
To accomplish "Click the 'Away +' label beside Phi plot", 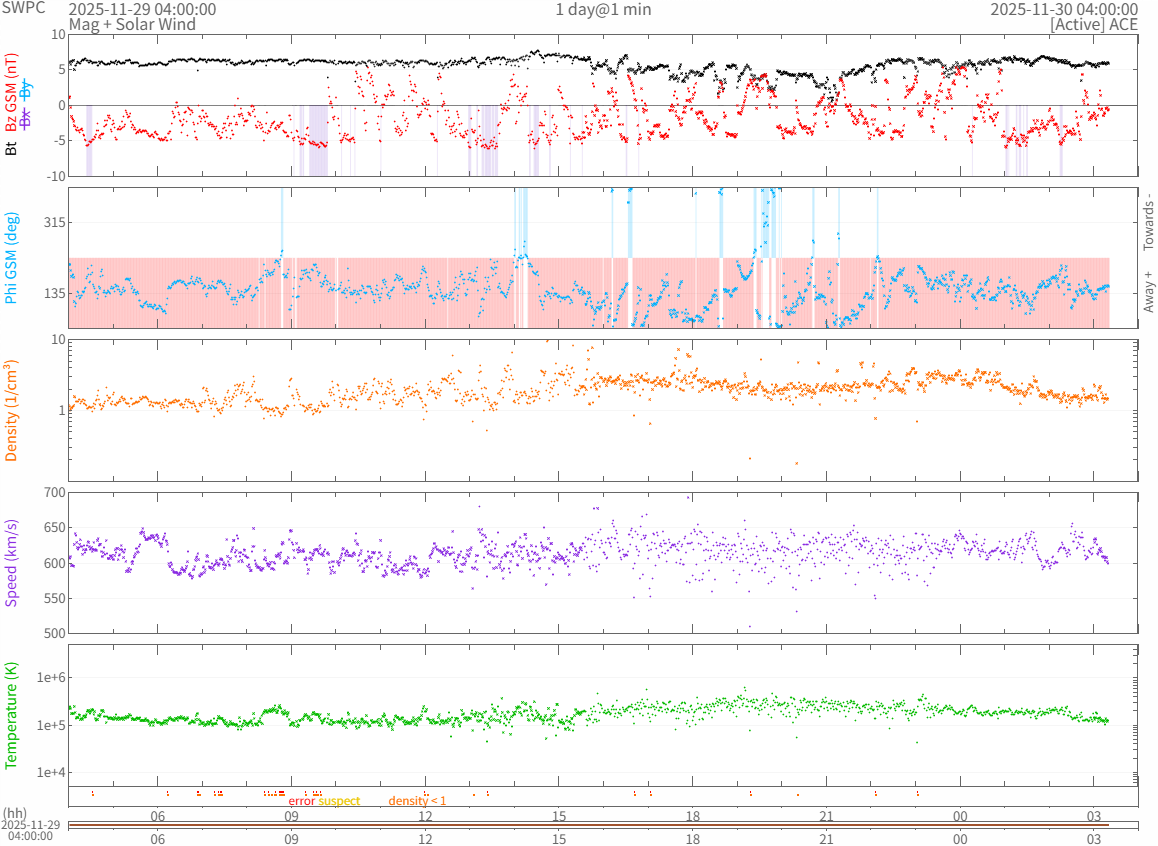I will (1148, 291).
